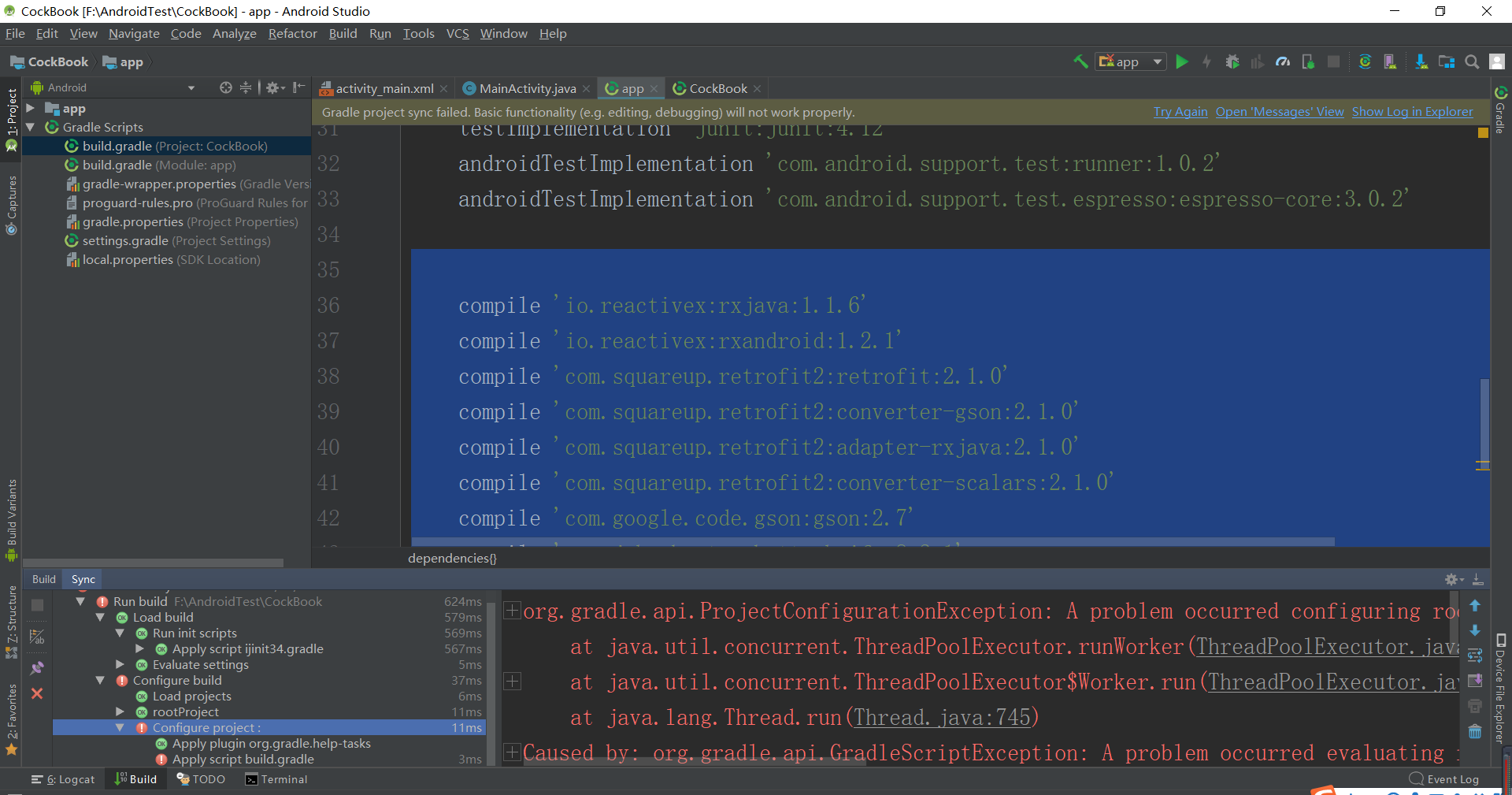Screen dimensions: 1512x795
Task: Open the Logcat tool window button
Action: (63, 779)
